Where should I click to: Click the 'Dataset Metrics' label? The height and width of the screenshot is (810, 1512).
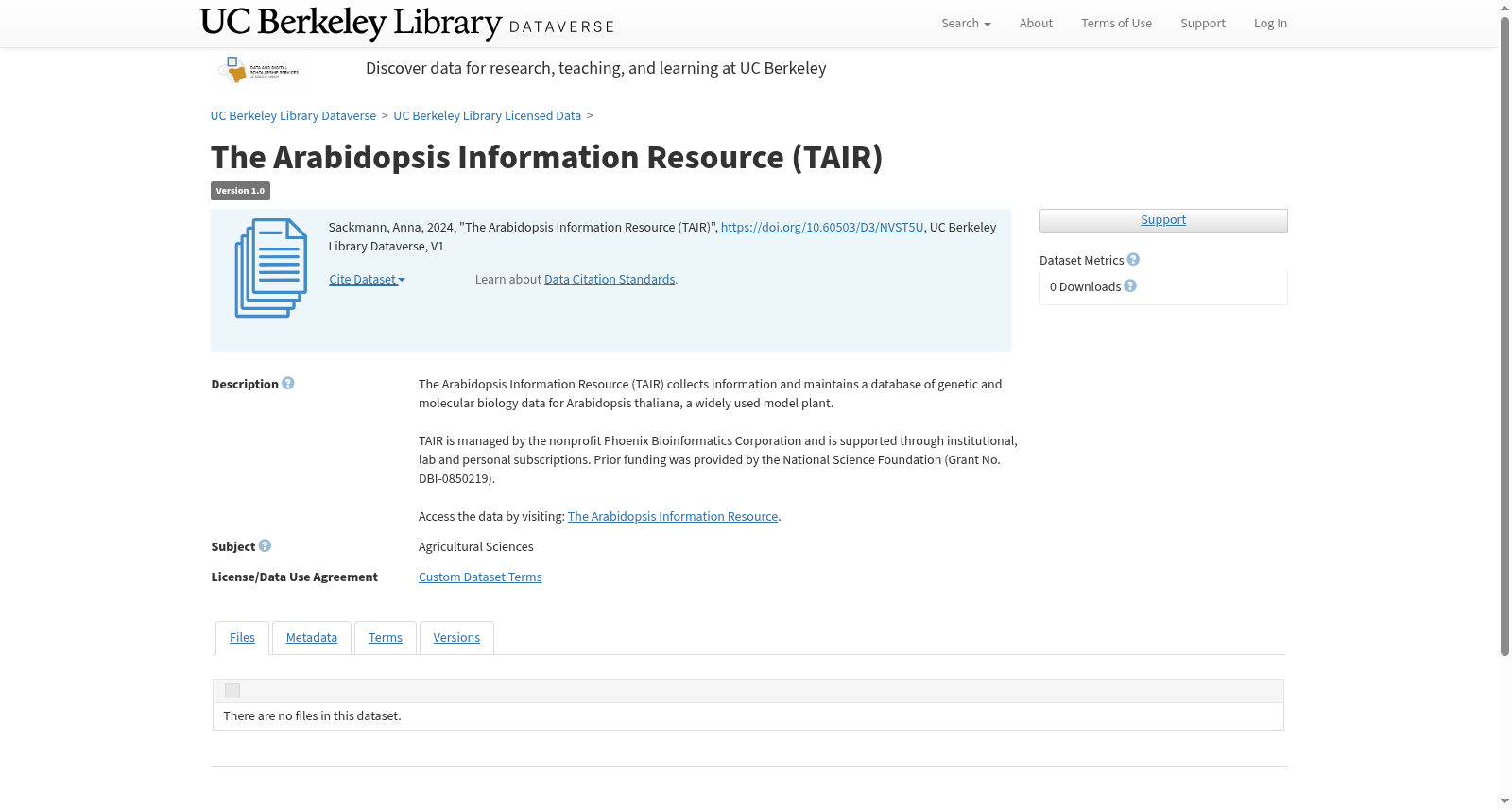(x=1082, y=261)
